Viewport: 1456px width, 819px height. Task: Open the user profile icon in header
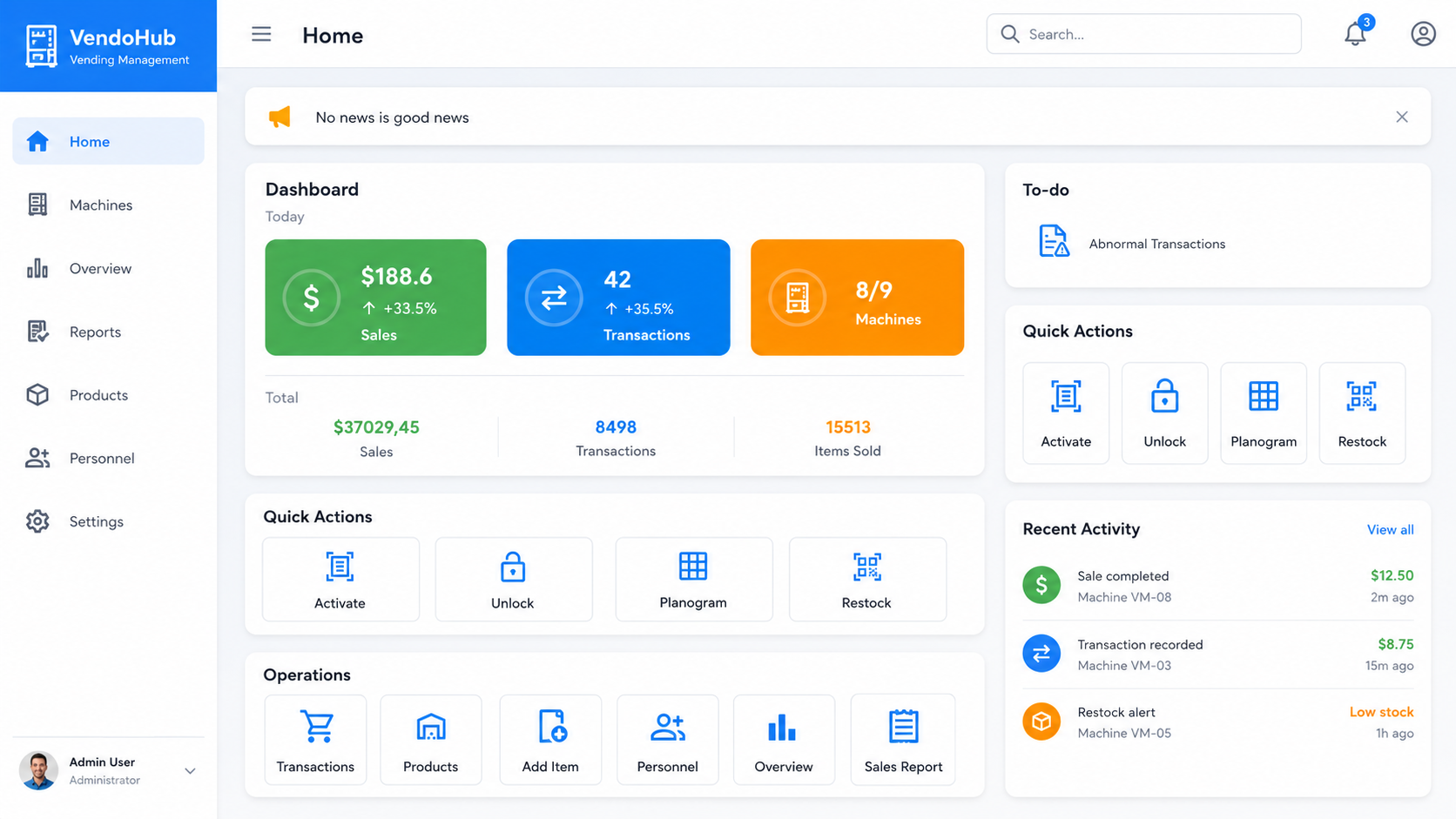coord(1423,34)
